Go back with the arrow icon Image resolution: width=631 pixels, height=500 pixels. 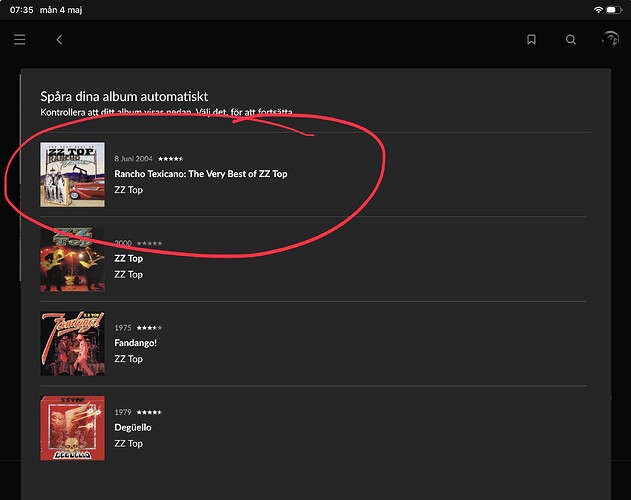(x=59, y=39)
